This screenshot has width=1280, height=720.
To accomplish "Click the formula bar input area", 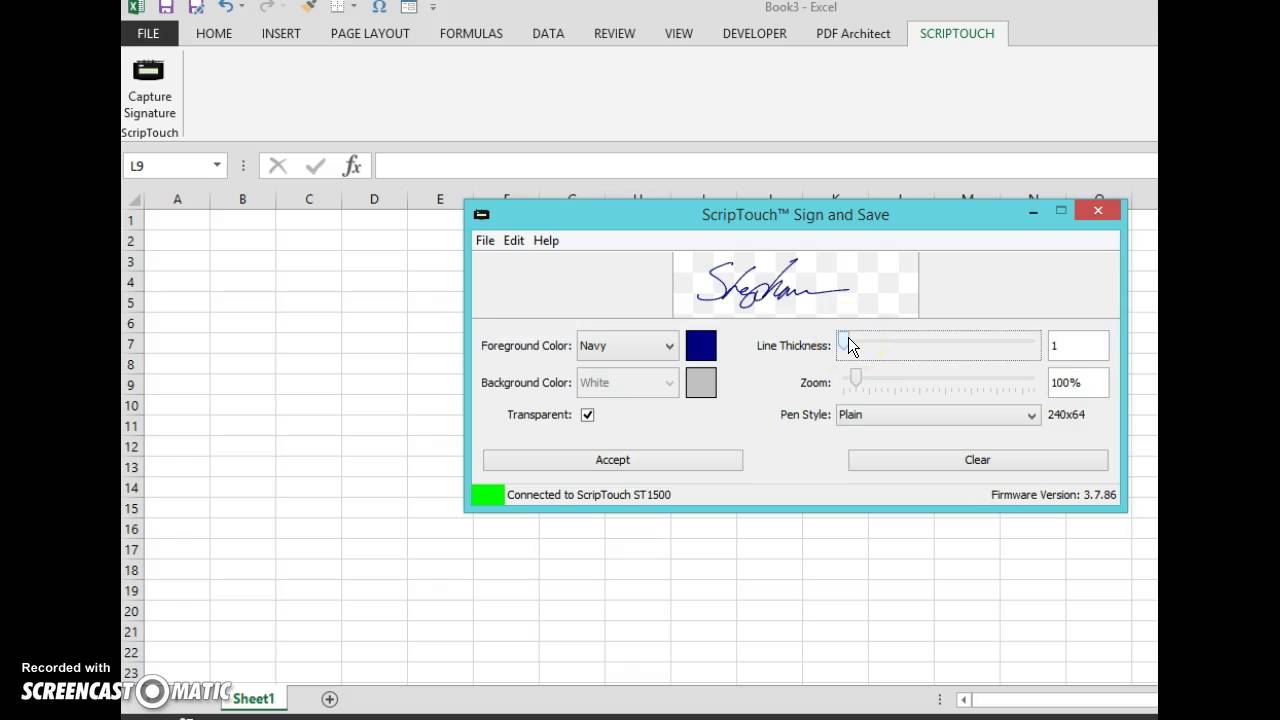I will pos(766,166).
